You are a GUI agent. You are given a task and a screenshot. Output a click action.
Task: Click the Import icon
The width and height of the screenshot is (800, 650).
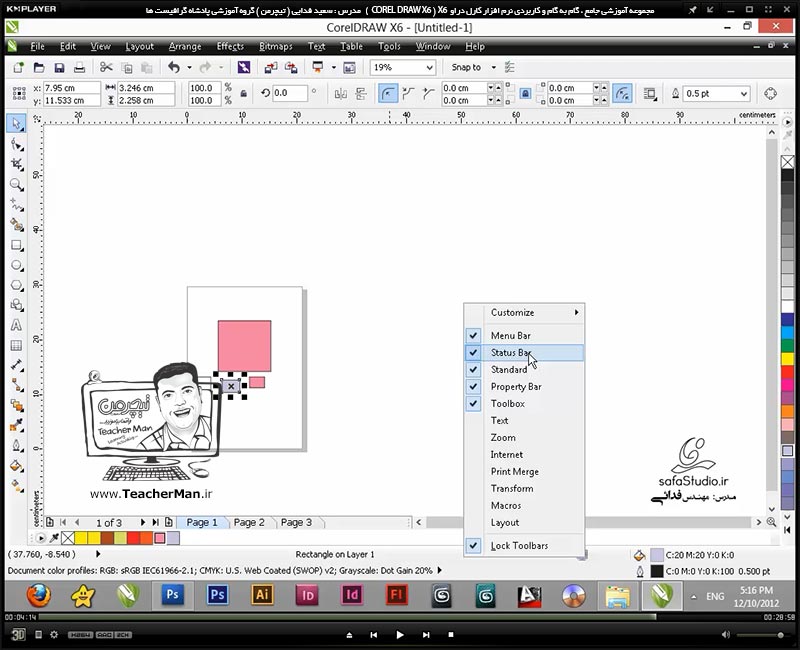click(271, 67)
